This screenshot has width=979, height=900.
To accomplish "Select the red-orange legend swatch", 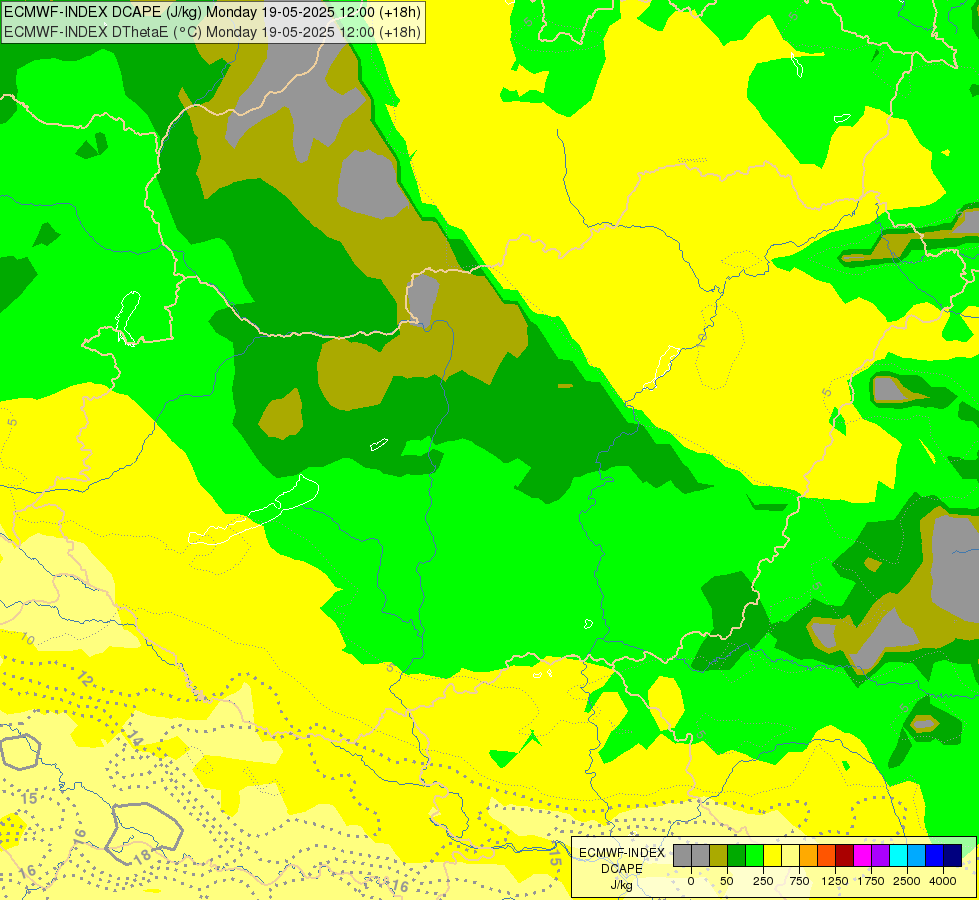I will tap(827, 856).
